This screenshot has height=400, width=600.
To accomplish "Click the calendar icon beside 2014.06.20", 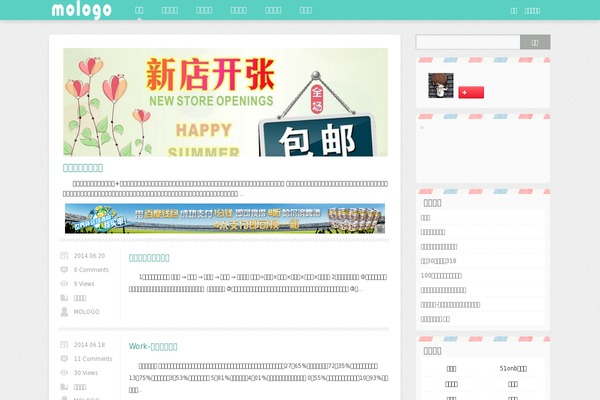I will [x=65, y=256].
